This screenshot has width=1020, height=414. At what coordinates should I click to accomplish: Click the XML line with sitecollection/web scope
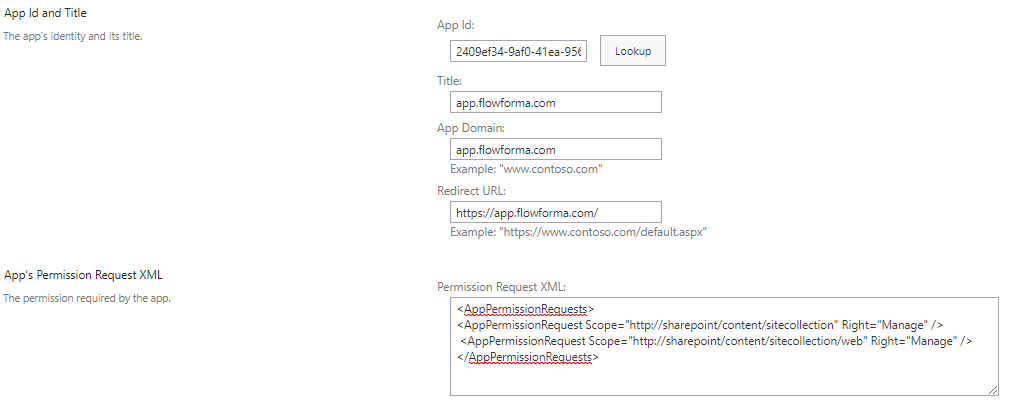click(716, 341)
